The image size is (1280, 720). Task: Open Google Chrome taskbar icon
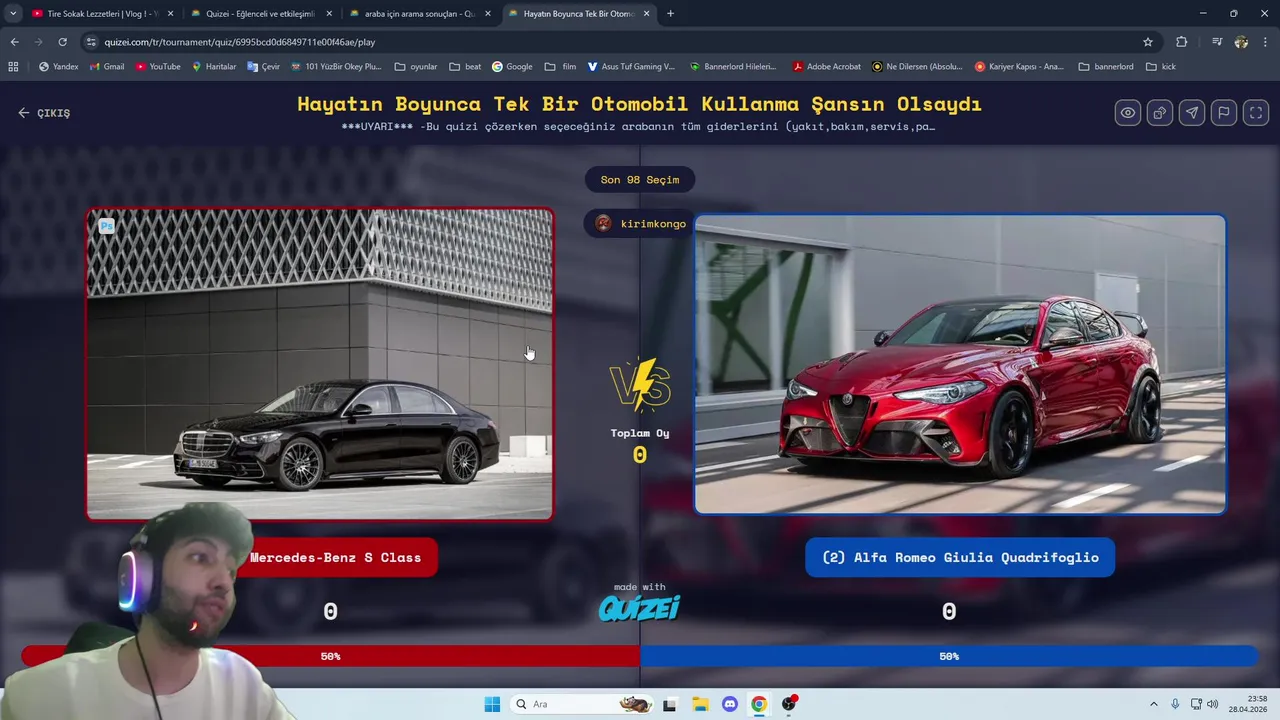click(759, 704)
